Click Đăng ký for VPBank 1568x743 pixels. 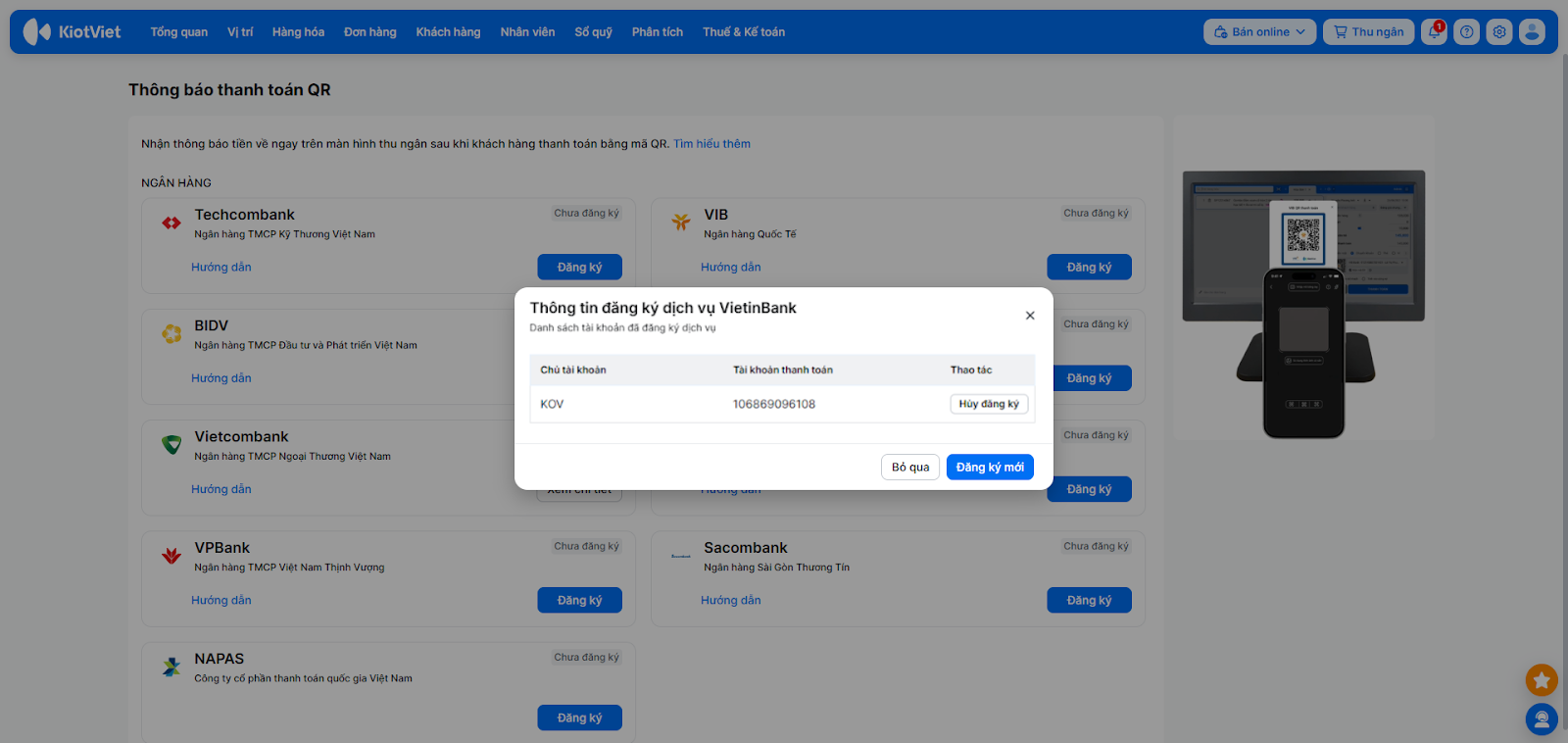[x=579, y=600]
